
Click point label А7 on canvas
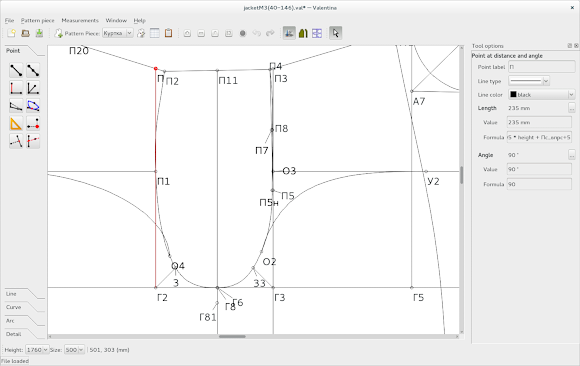pos(419,101)
